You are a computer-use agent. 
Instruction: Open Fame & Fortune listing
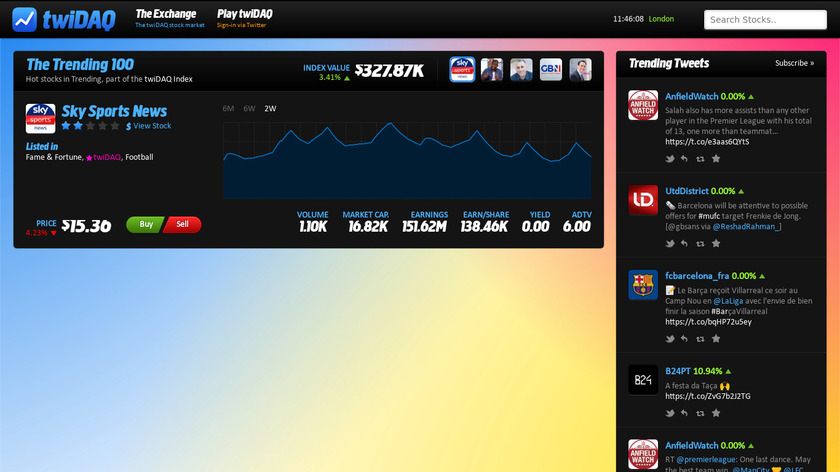point(54,157)
